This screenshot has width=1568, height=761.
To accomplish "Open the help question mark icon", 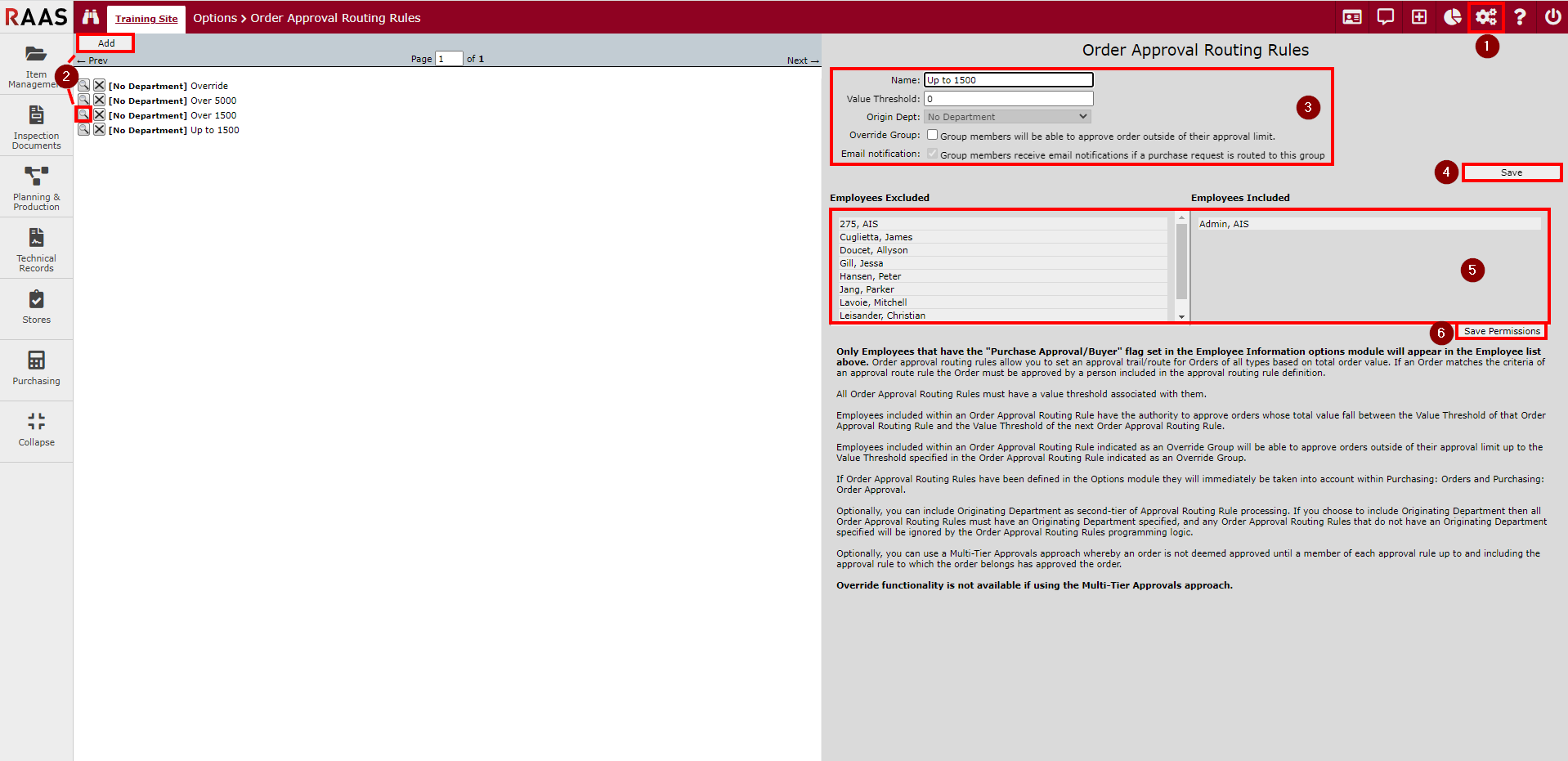I will click(x=1519, y=17).
